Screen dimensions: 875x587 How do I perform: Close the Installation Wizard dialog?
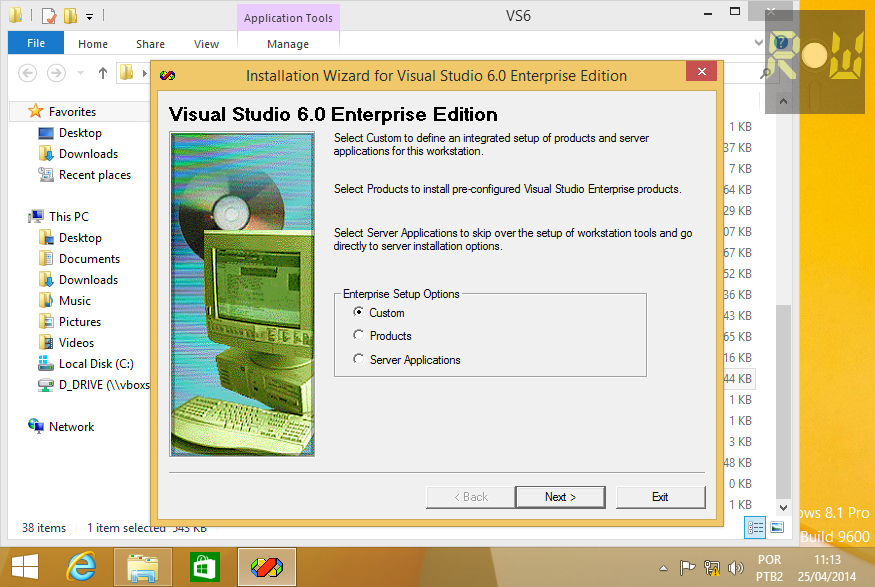(x=701, y=71)
